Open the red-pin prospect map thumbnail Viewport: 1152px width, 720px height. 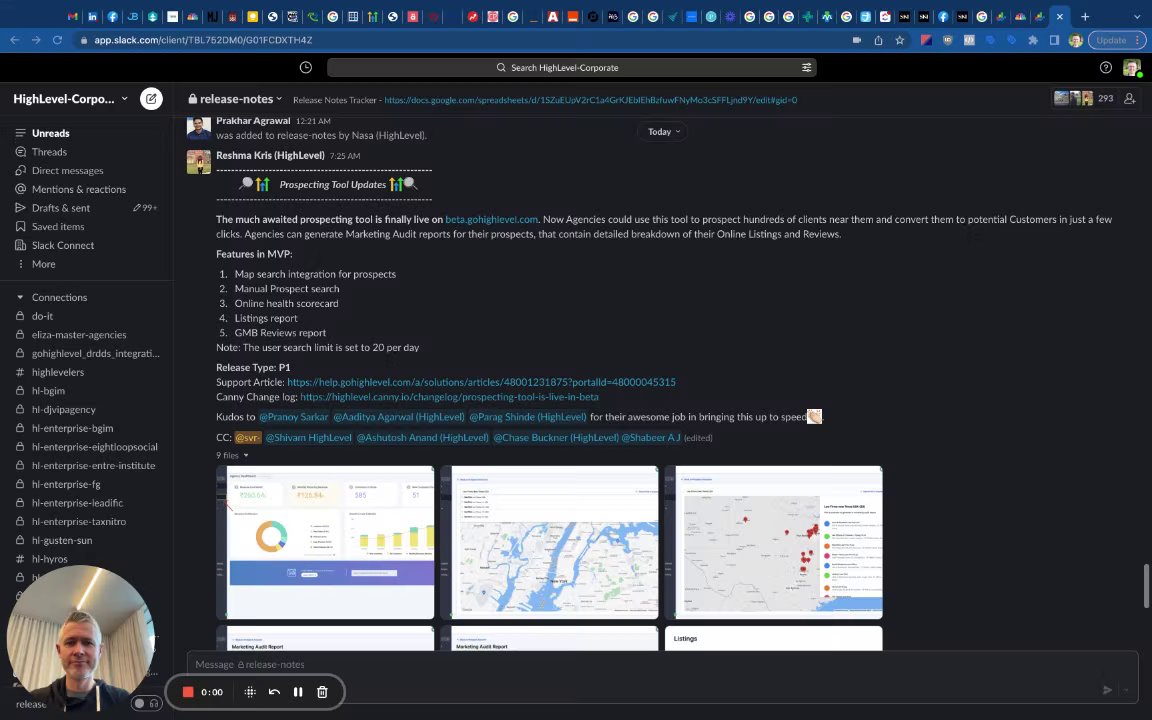coord(774,542)
